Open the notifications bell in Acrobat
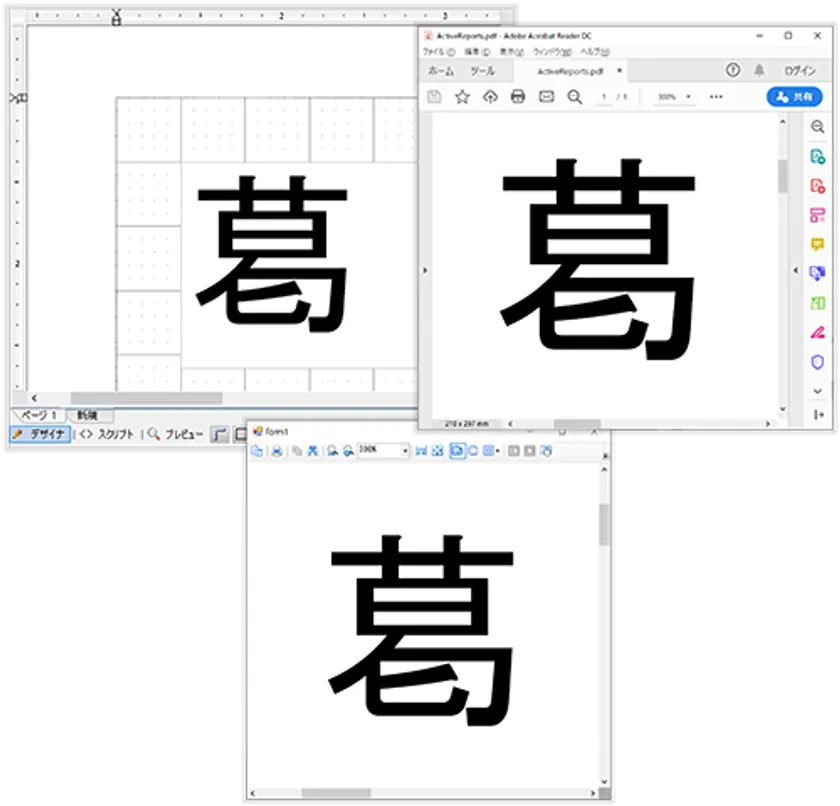Viewport: 840px width, 806px height. pos(759,70)
